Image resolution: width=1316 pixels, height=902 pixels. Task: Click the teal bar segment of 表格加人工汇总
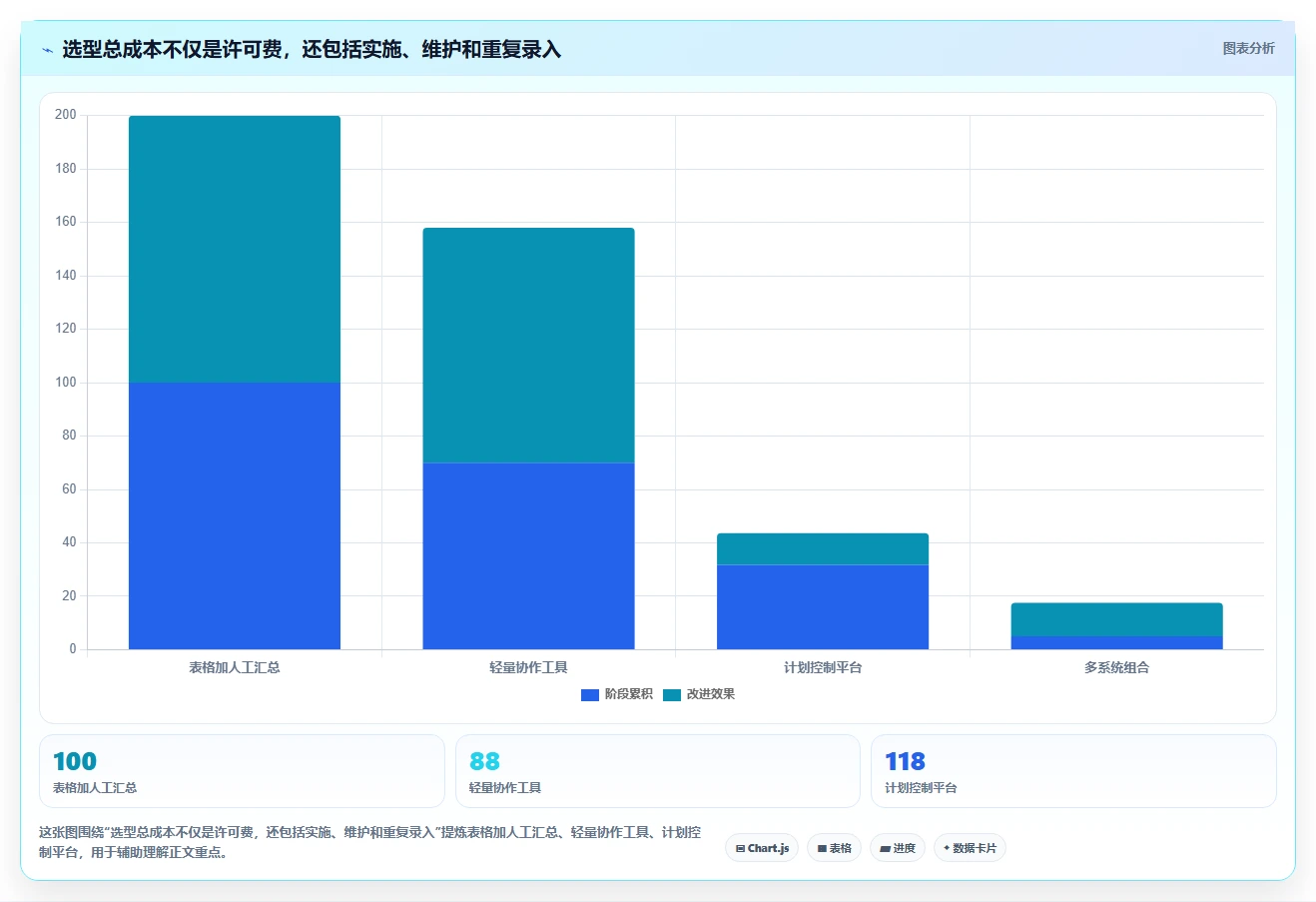click(235, 249)
